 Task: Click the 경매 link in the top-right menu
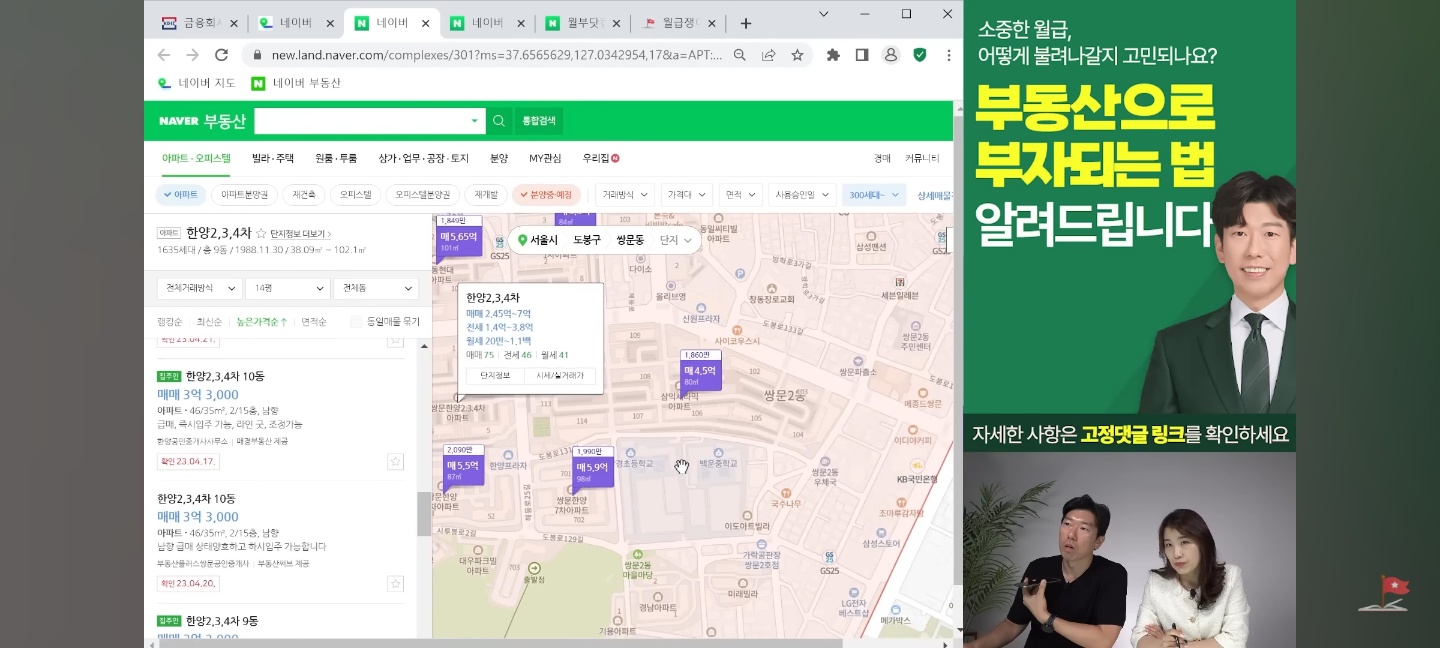pos(882,158)
